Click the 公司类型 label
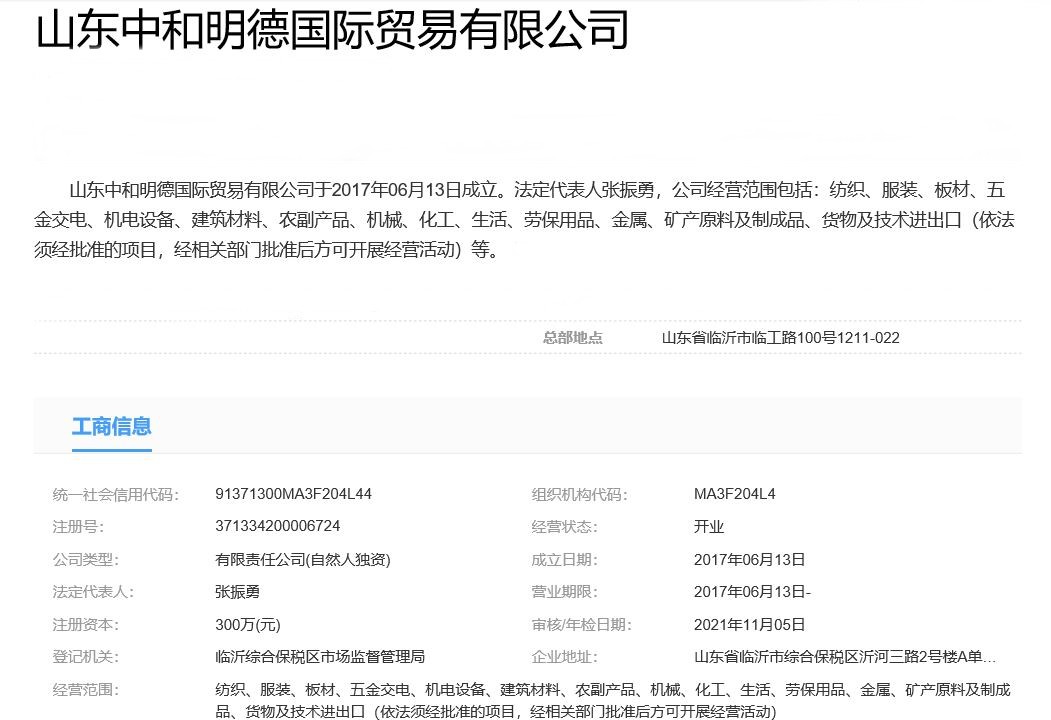This screenshot has width=1051, height=720. (85, 560)
